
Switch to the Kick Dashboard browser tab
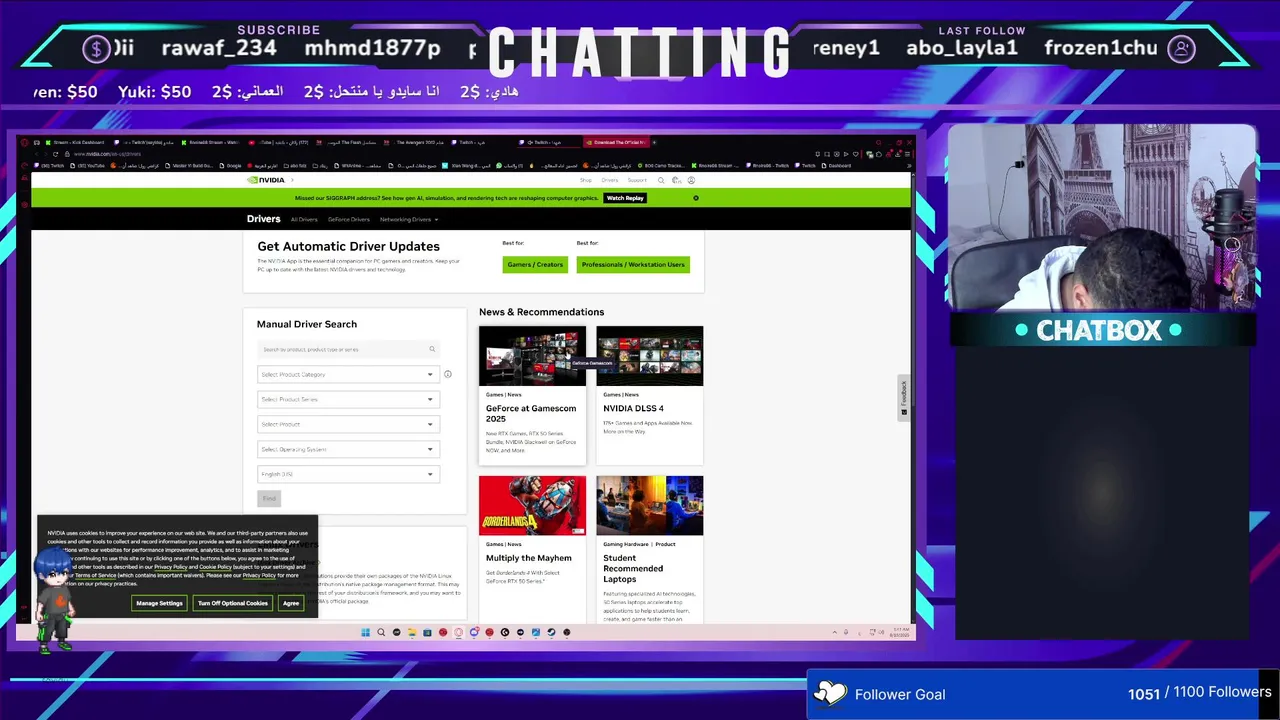[74, 142]
